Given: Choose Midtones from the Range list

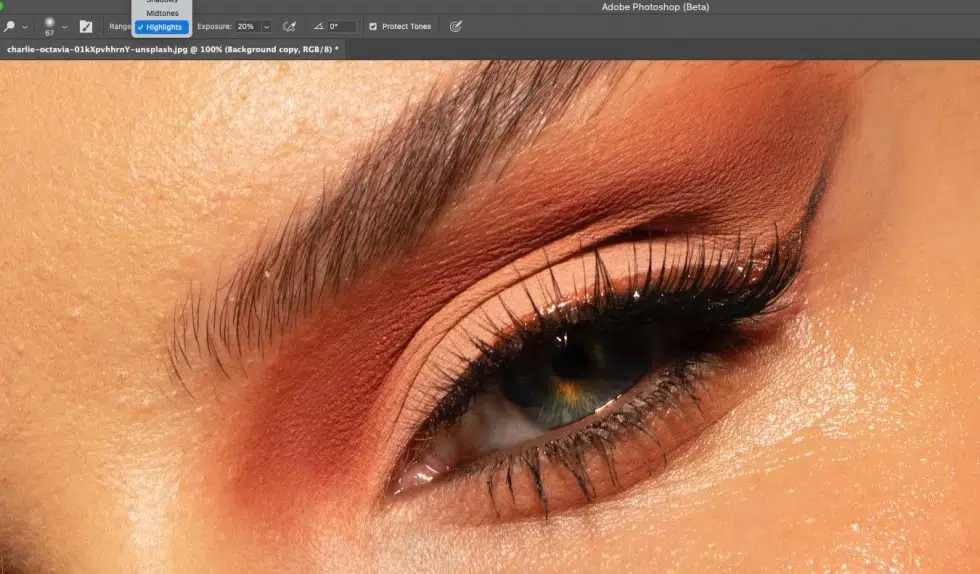Looking at the screenshot, I should point(162,13).
